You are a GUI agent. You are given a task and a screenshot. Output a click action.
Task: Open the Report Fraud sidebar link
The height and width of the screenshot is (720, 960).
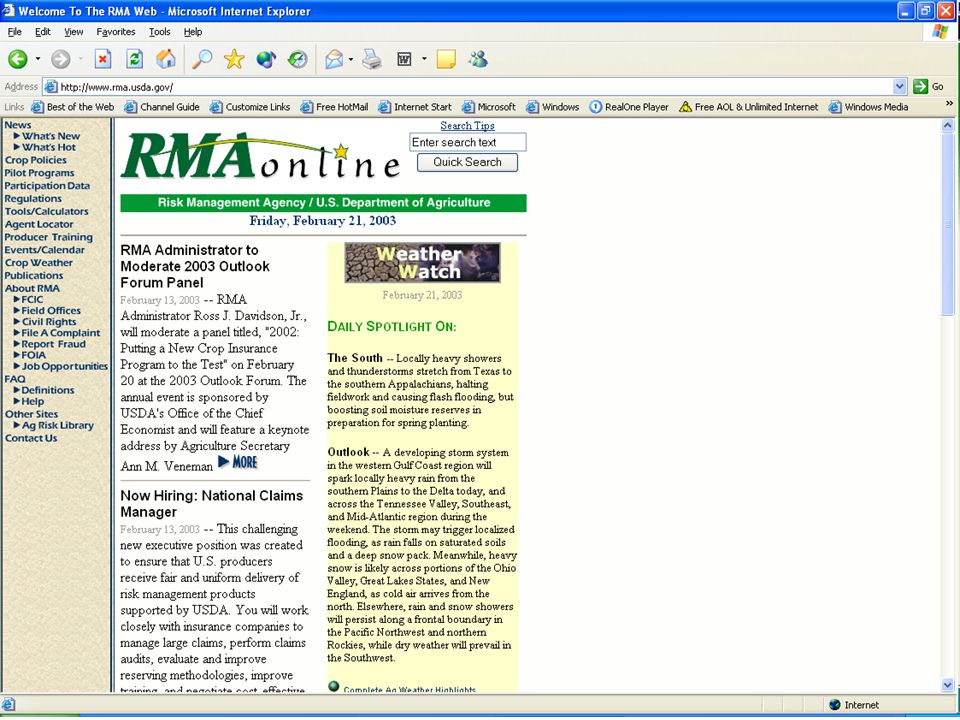tap(53, 344)
